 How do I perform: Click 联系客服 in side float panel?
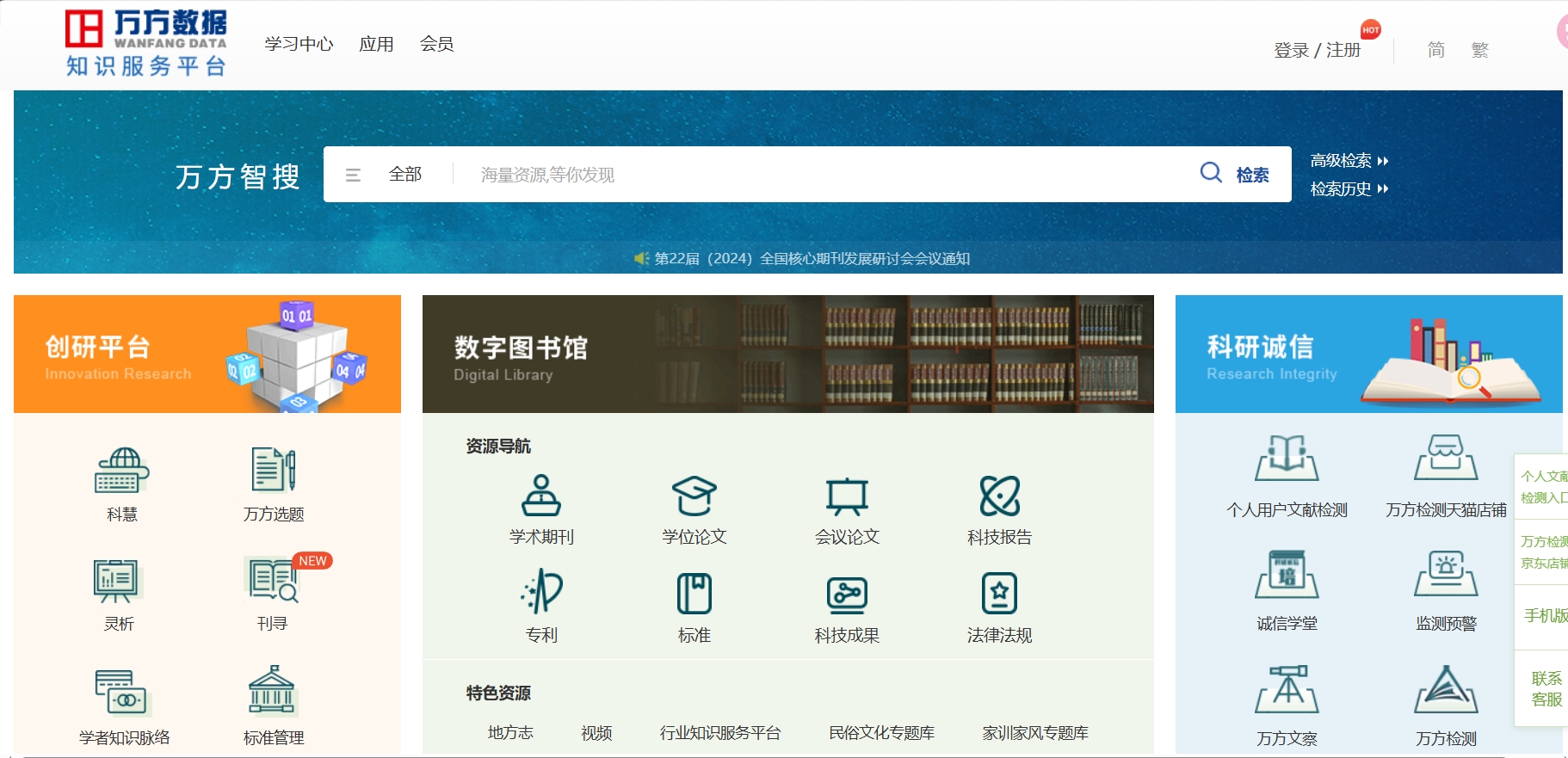[x=1544, y=689]
